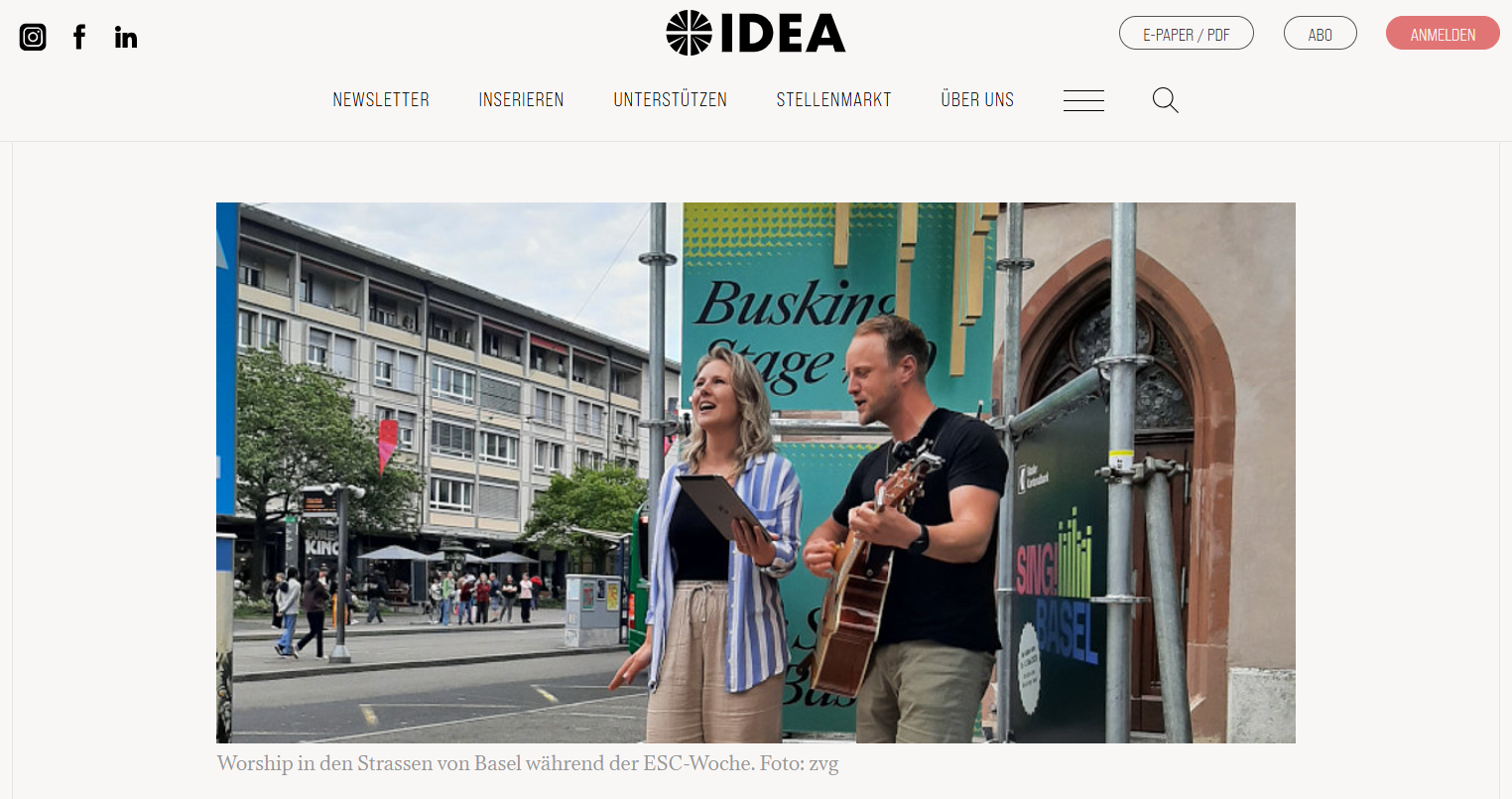Go to the NEWSLETTER menu item
This screenshot has height=799, width=1512.
(x=381, y=100)
